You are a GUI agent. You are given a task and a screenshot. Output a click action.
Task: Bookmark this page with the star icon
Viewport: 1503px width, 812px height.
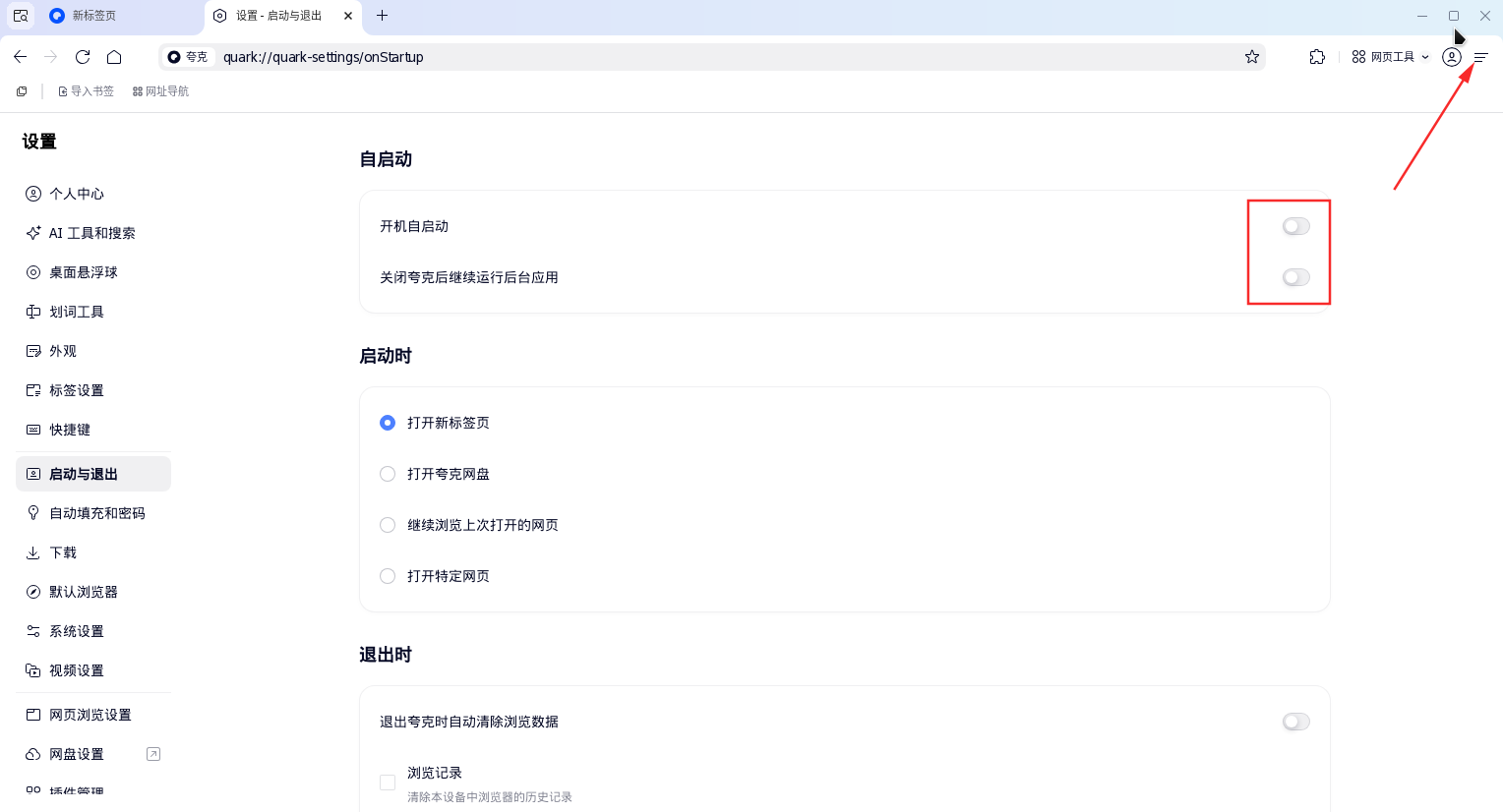pos(1252,57)
